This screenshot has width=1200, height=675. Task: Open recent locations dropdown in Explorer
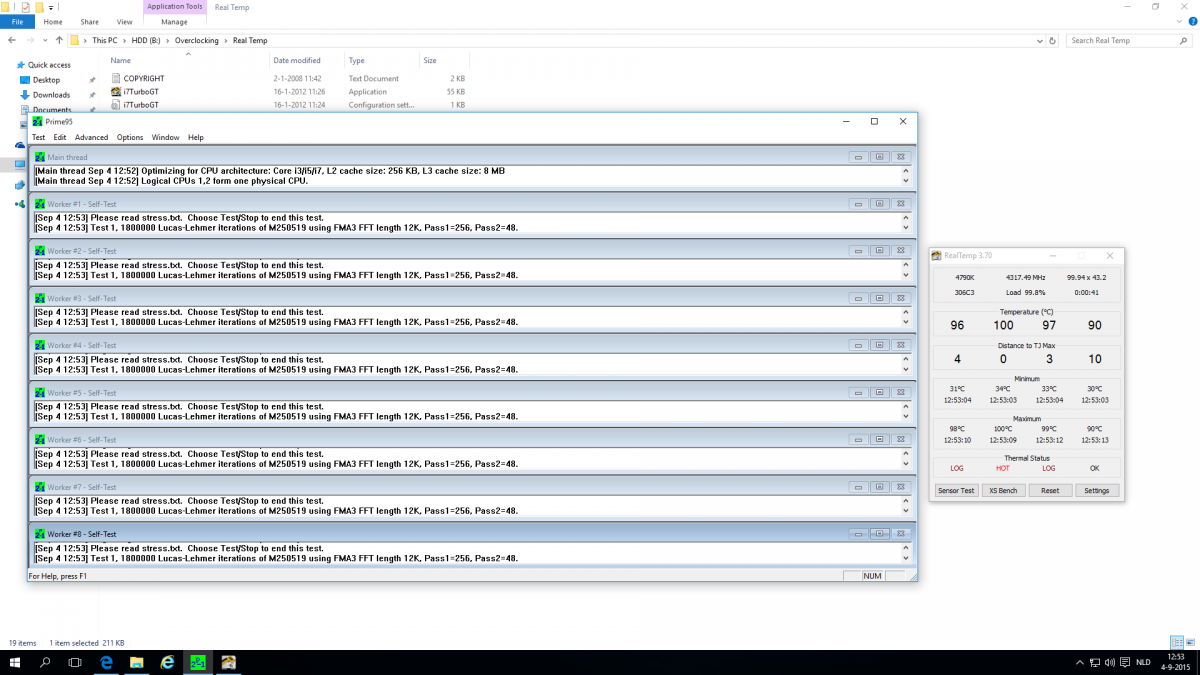pos(46,41)
